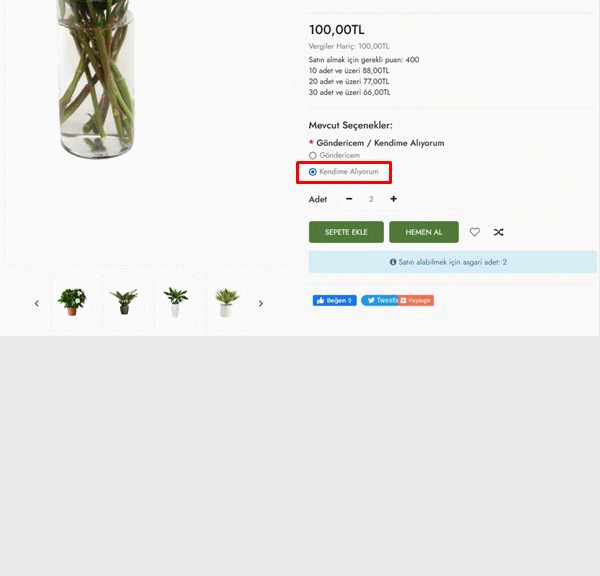The image size is (600, 576).
Task: Show previous thumbnails with left chevron
Action: [37, 304]
